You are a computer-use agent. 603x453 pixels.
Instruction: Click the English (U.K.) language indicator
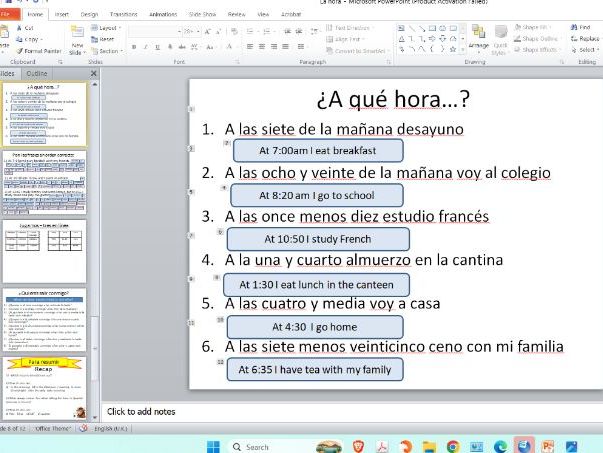tap(110, 428)
